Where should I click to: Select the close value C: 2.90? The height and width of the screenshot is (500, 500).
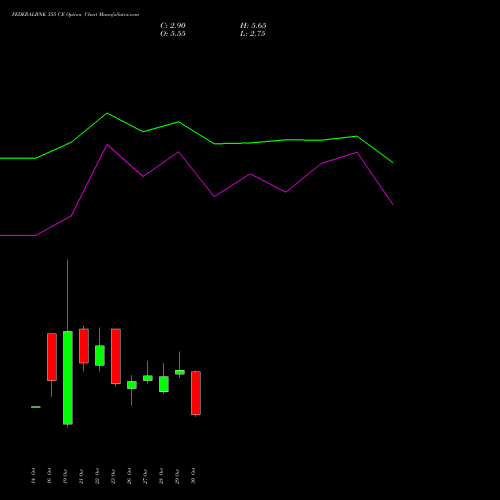(x=173, y=26)
